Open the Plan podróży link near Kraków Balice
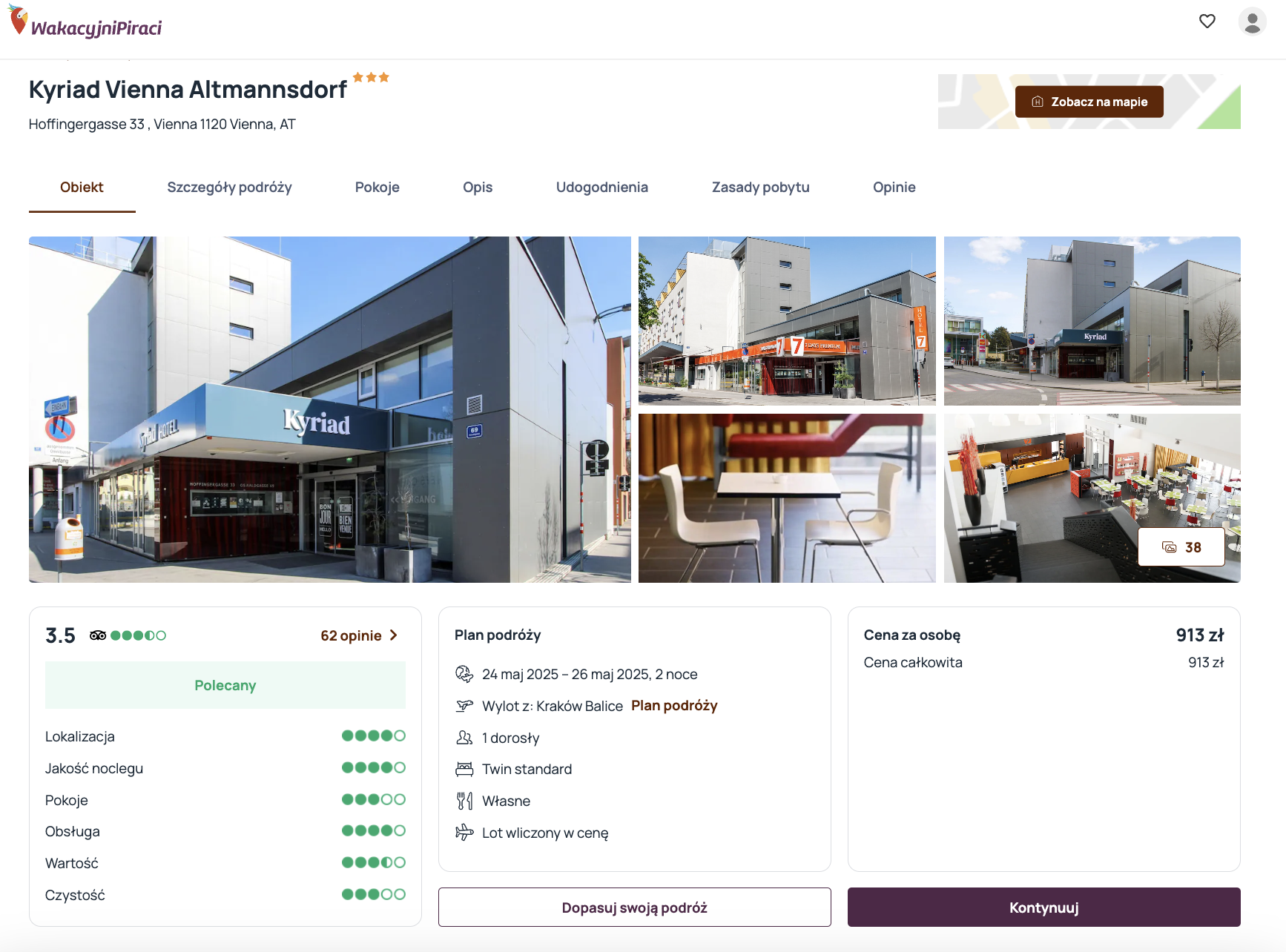Image resolution: width=1286 pixels, height=952 pixels. 674,706
